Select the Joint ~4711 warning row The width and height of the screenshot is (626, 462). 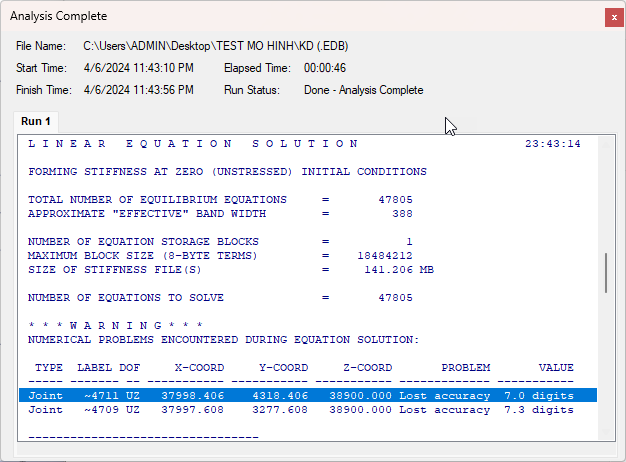pos(300,396)
